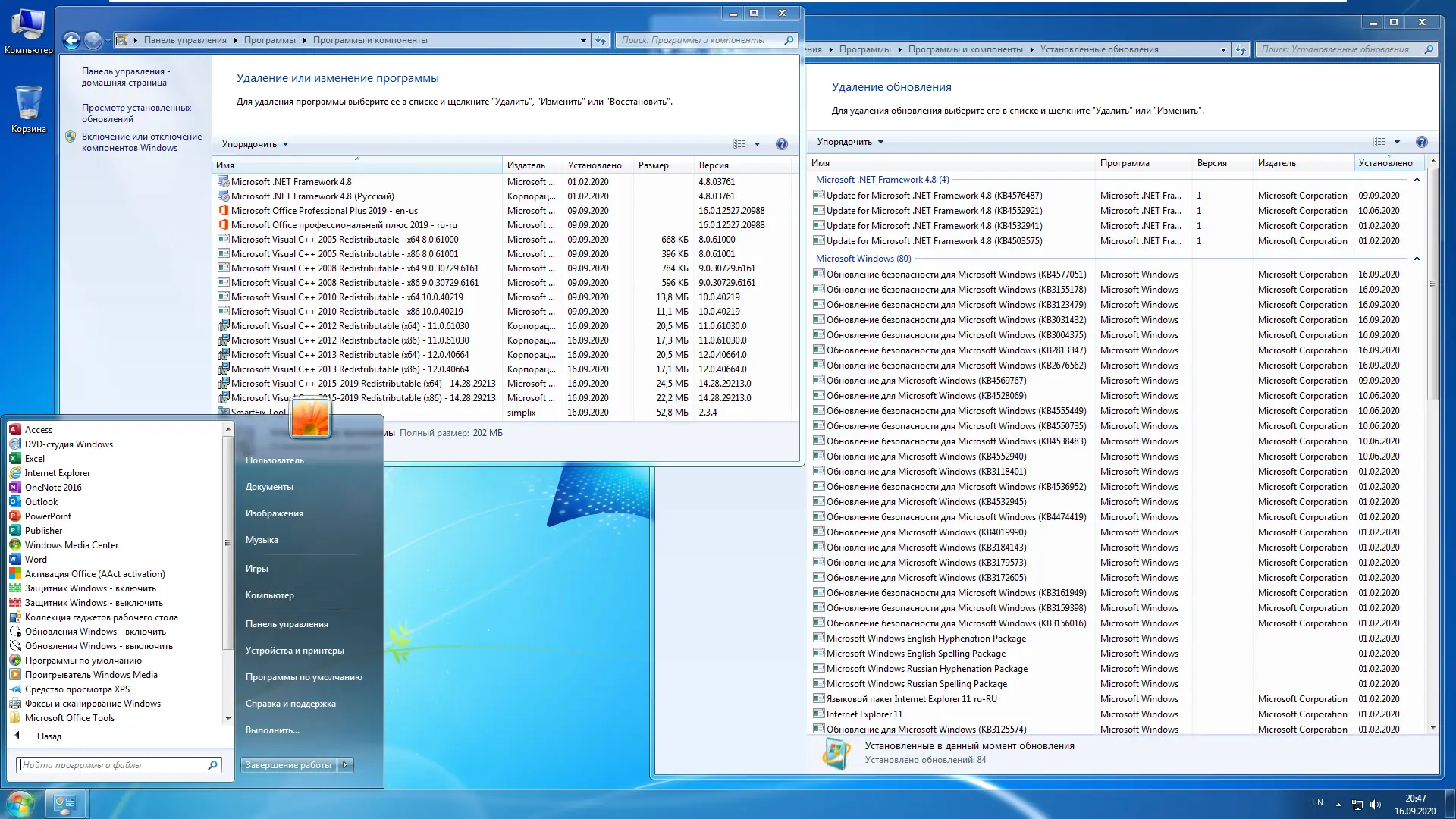Image resolution: width=1456 pixels, height=819 pixels.
Task: Collapse Microsoft .NET Framework 4.8 (4) group
Action: tap(1416, 180)
